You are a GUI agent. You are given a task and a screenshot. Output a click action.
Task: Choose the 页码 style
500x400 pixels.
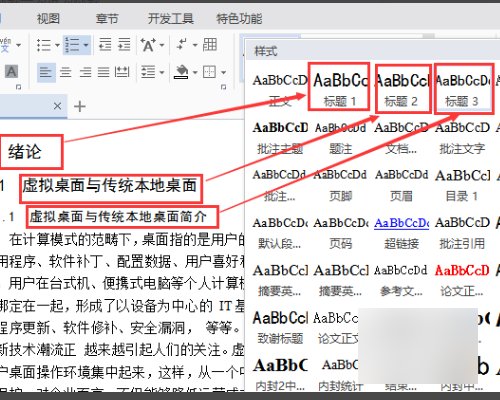point(340,233)
